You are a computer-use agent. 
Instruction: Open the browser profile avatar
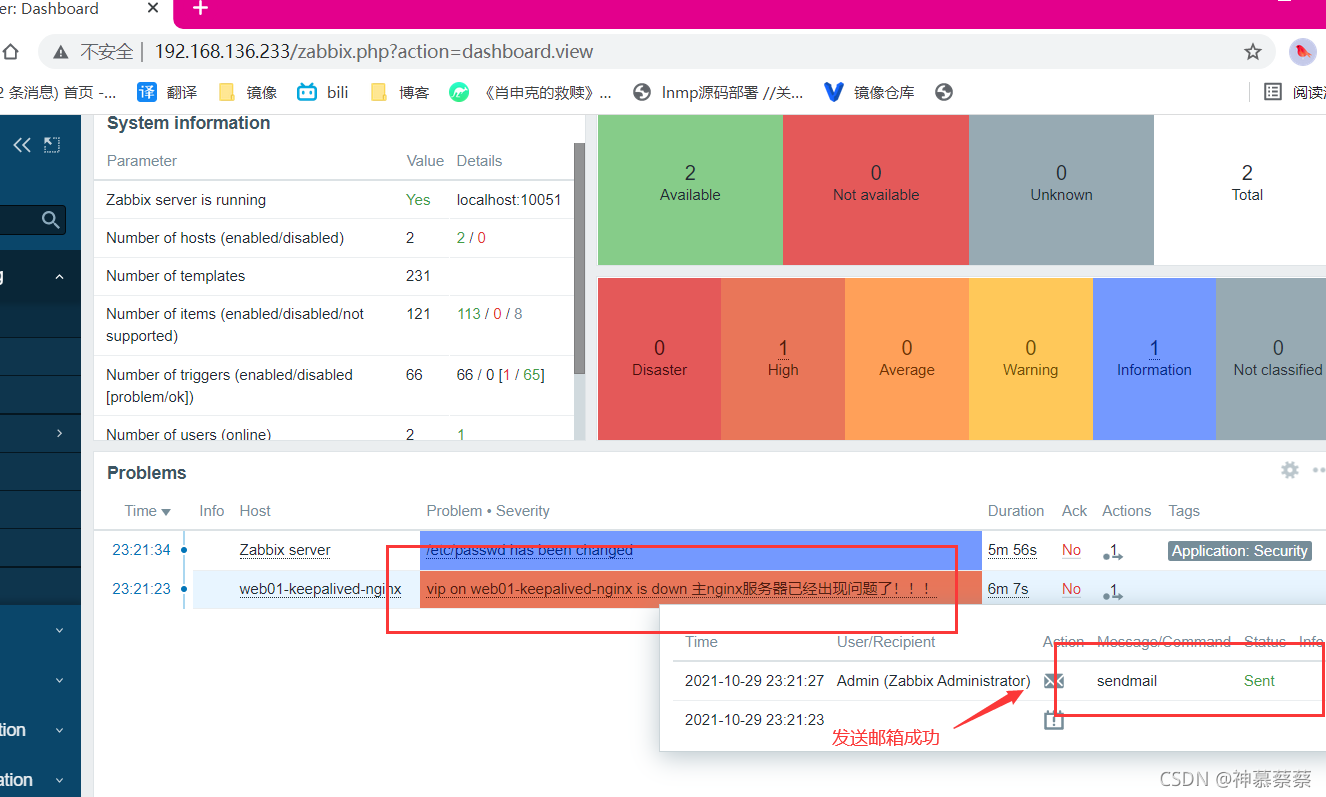coord(1302,52)
